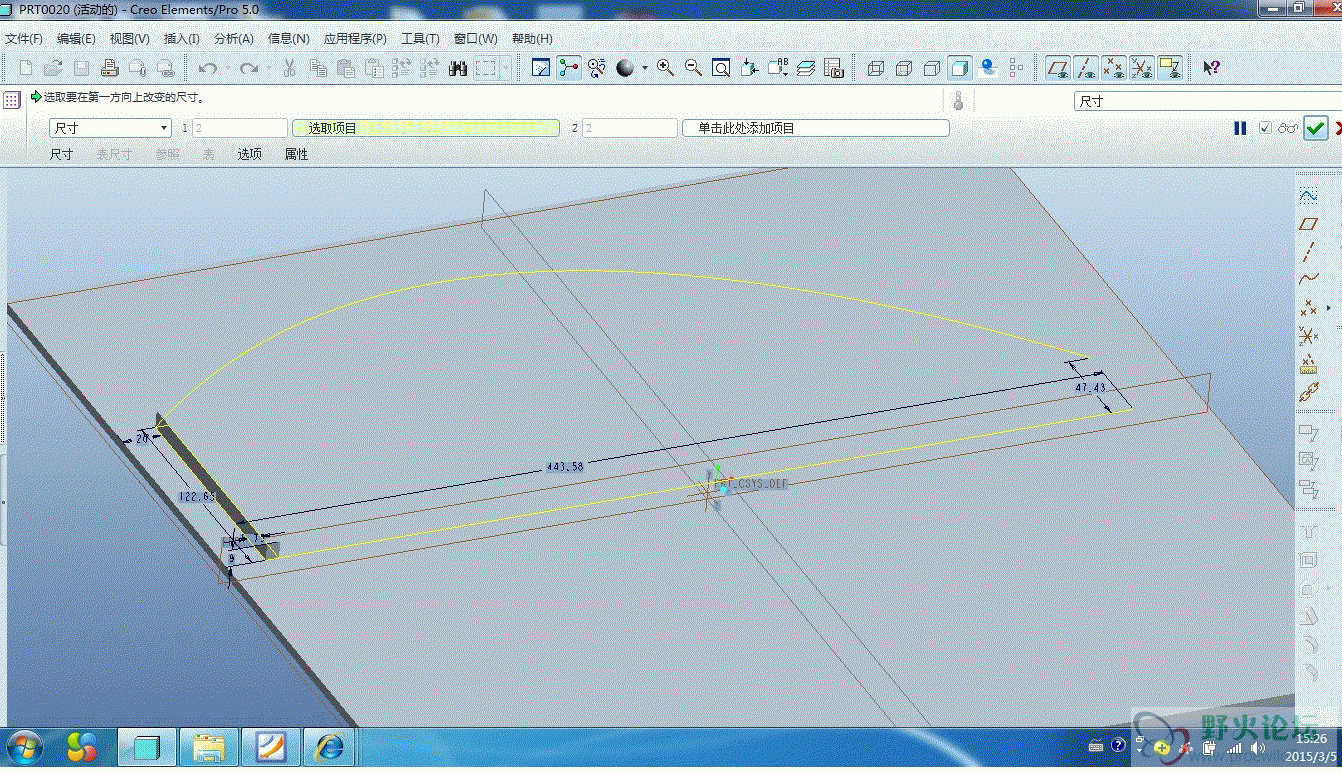Open the 选项 tab in dashboard

point(249,154)
